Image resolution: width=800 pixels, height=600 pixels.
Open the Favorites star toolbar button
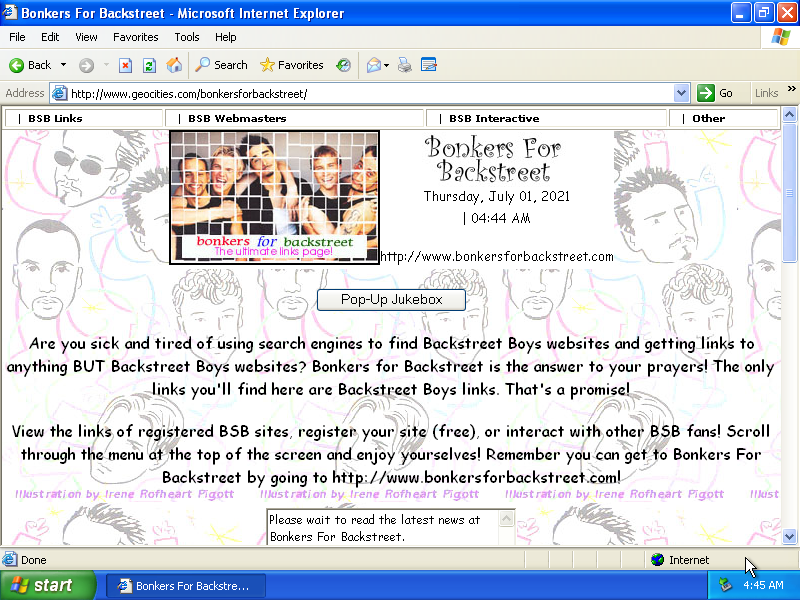click(x=291, y=65)
